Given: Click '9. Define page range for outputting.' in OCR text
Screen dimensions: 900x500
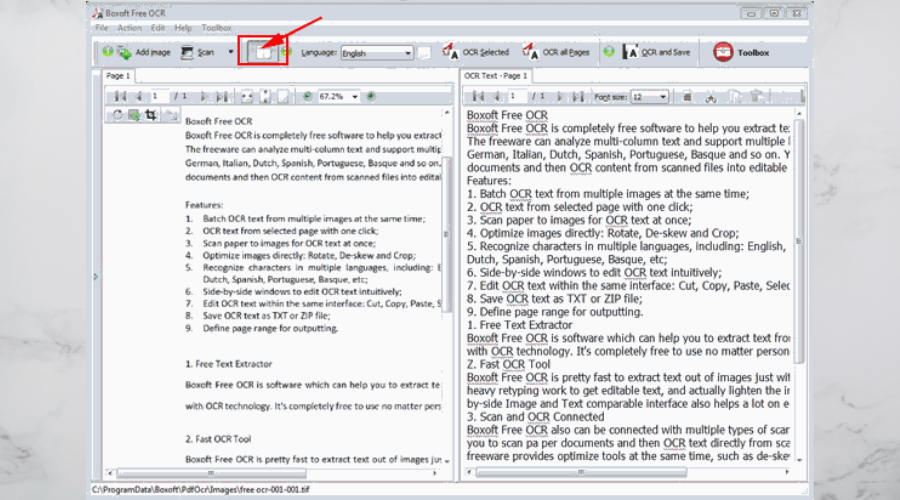Looking at the screenshot, I should pos(554,312).
